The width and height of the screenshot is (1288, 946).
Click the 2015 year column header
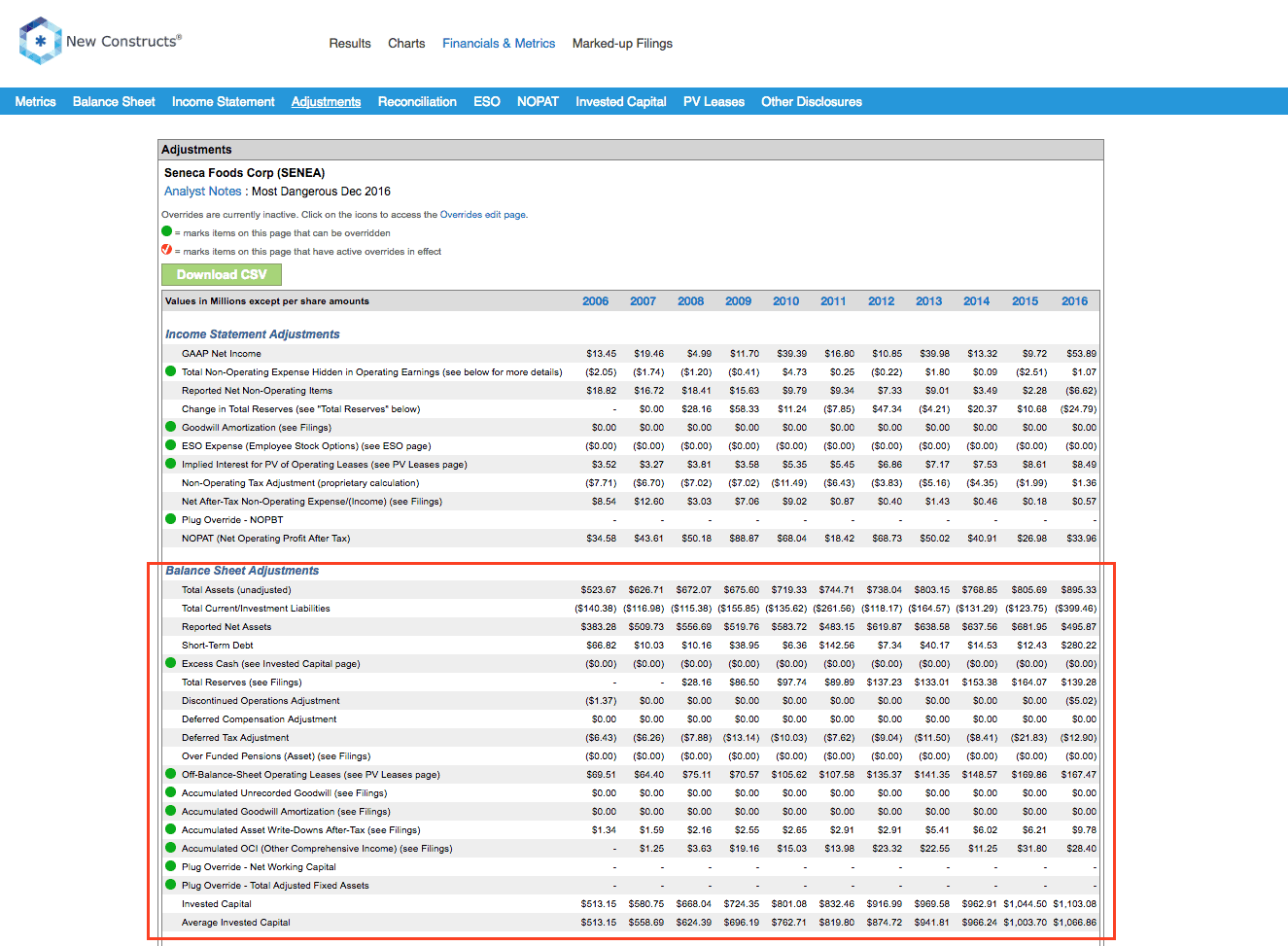(x=1026, y=301)
